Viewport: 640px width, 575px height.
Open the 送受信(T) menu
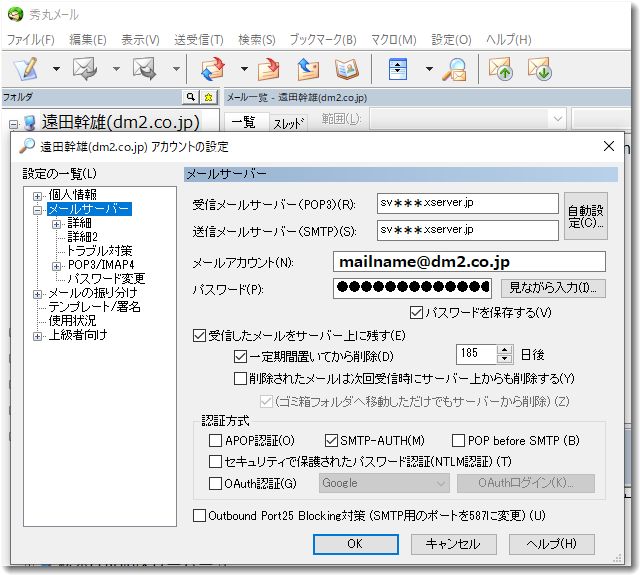tap(199, 40)
